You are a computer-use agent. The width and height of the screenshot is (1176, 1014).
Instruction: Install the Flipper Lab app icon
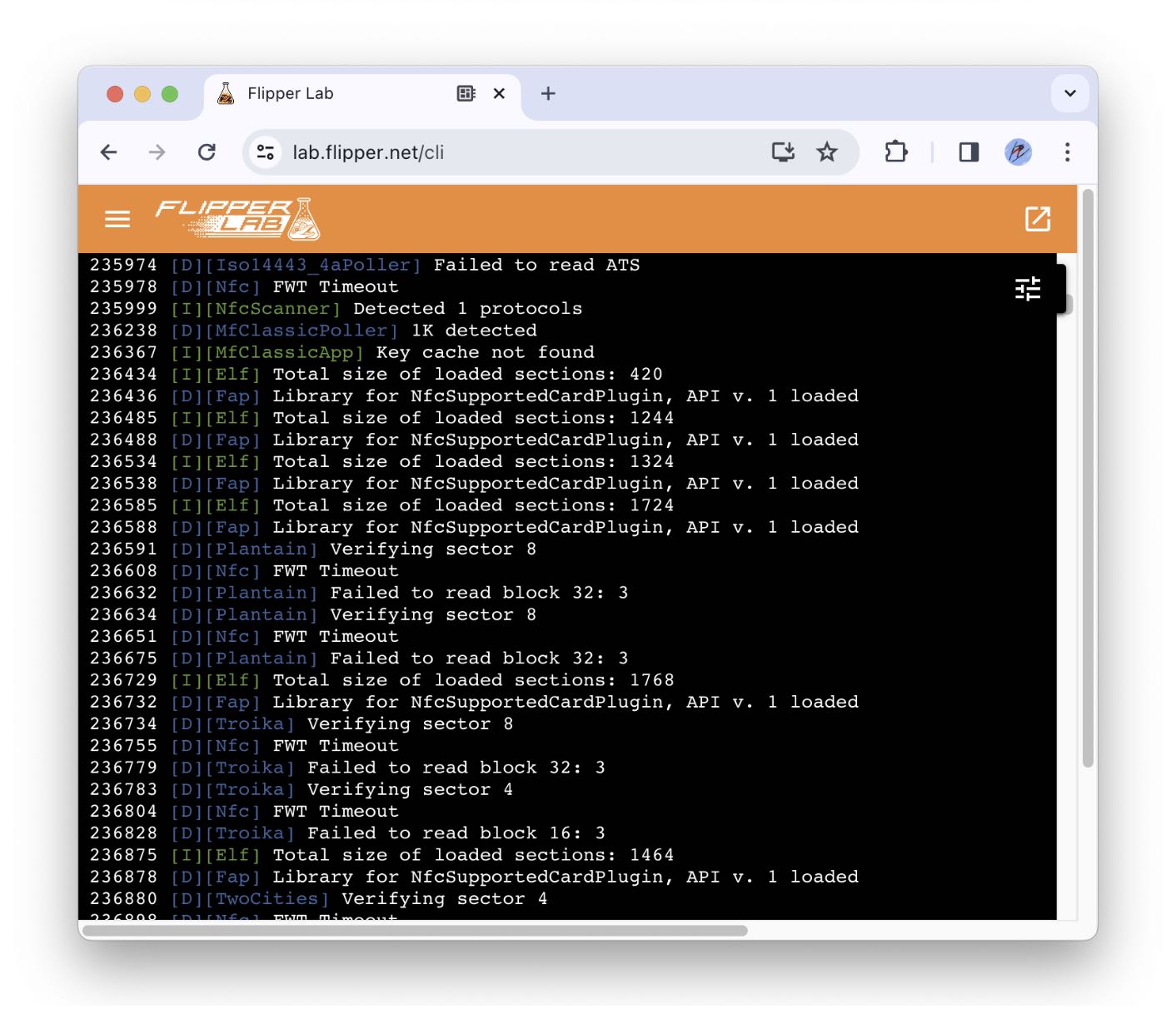pos(783,152)
